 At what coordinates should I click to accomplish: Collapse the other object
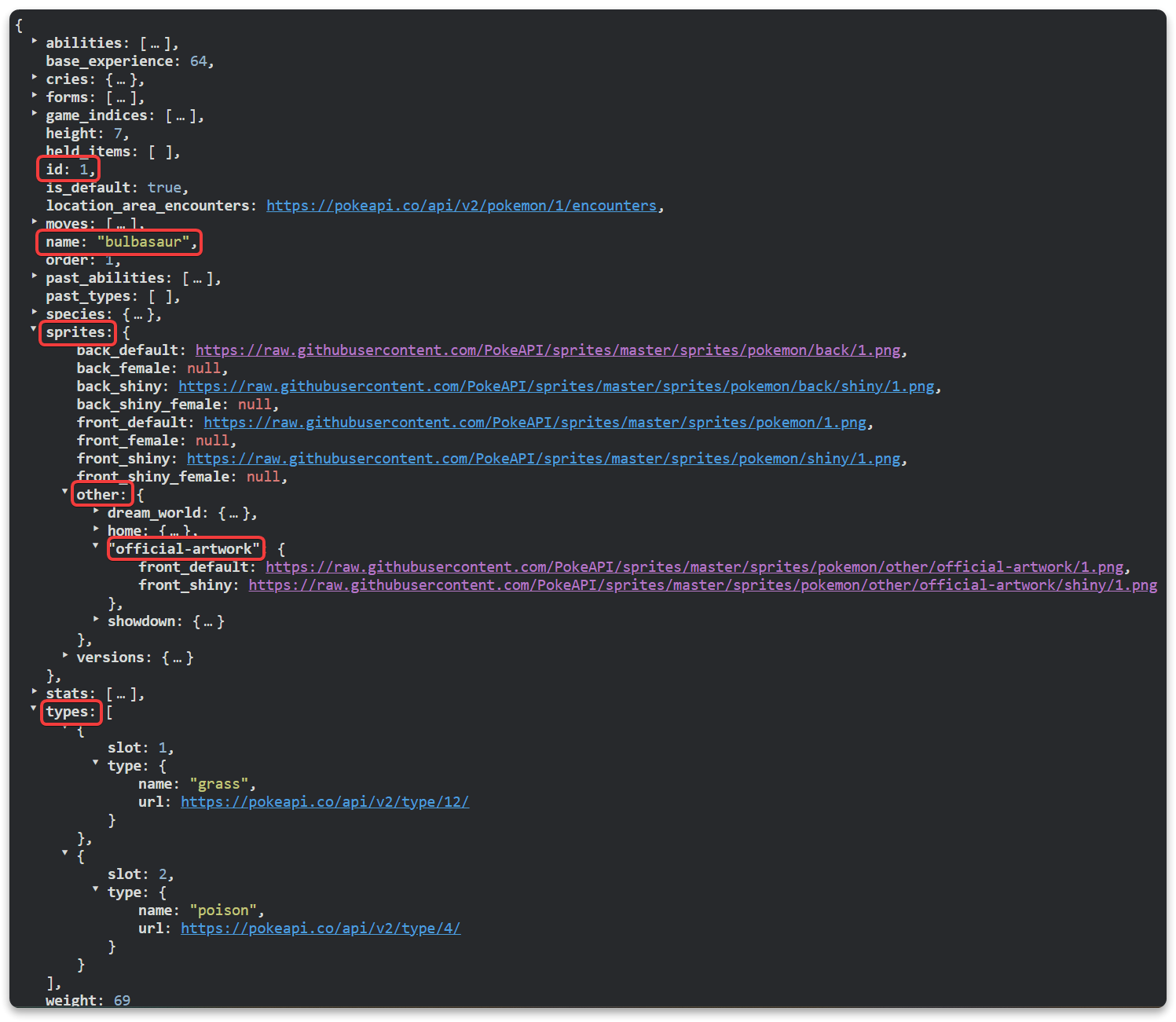click(x=64, y=491)
